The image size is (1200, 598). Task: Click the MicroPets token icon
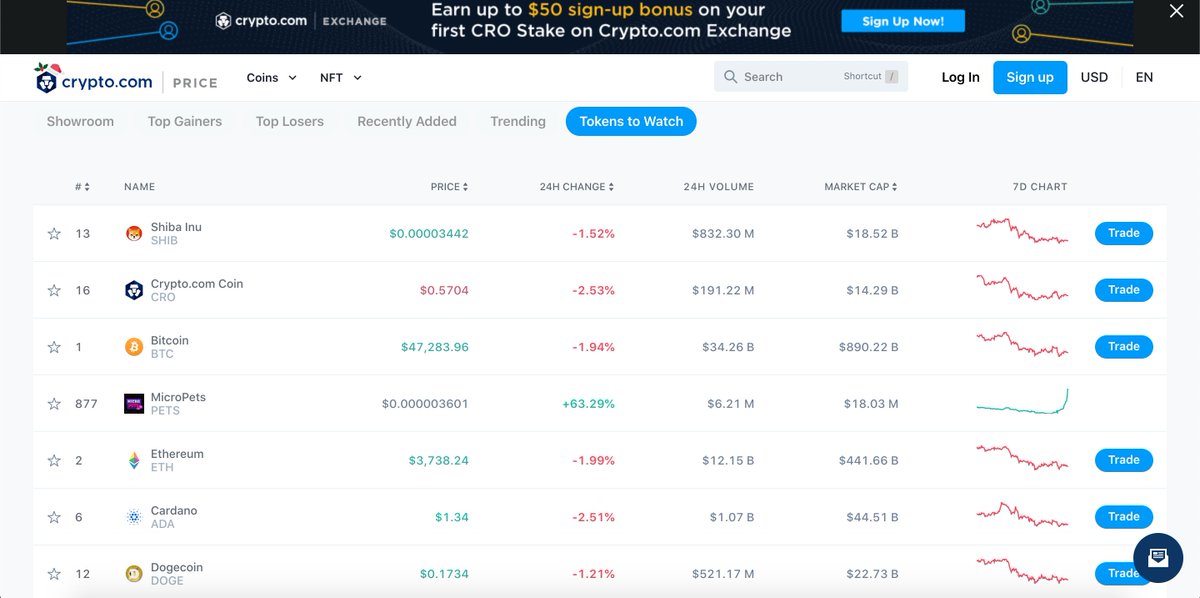134,404
